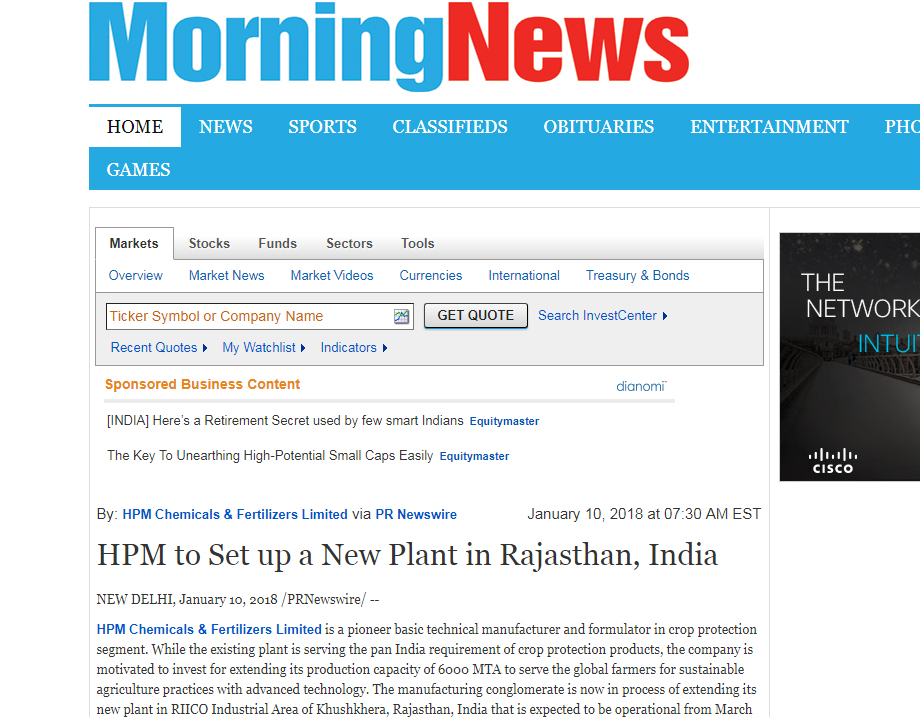The image size is (920, 717).
Task: Focus the Ticker Symbol or Company Name field
Action: (260, 316)
